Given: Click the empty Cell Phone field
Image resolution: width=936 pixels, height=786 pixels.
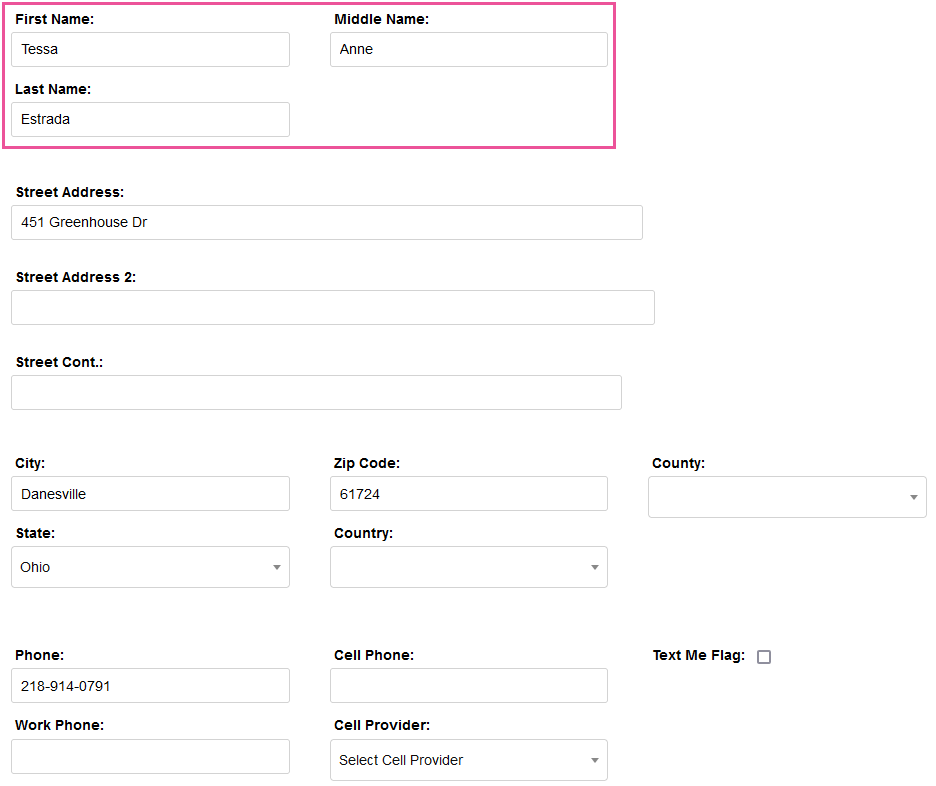Looking at the screenshot, I should [468, 686].
